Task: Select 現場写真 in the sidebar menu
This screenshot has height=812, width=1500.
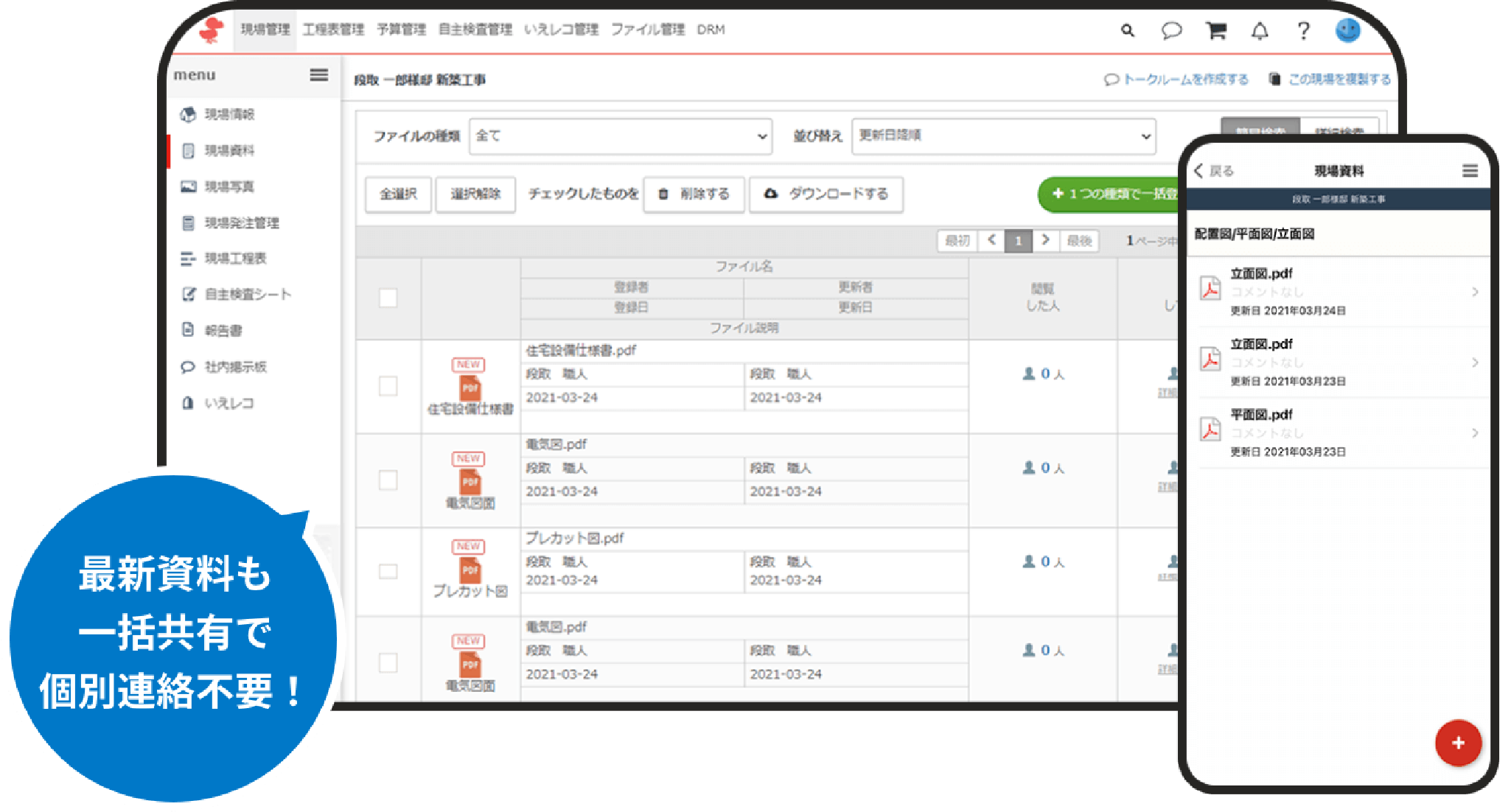Action: click(229, 187)
